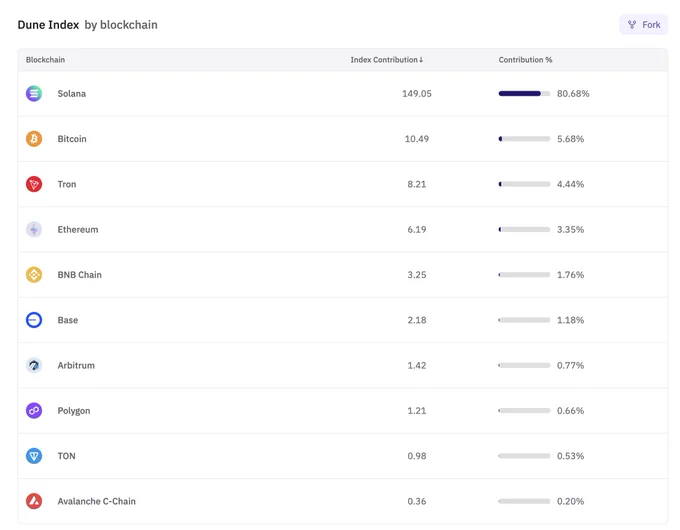The image size is (680, 530).
Task: Click the BNB Chain logo icon
Action: (x=34, y=275)
